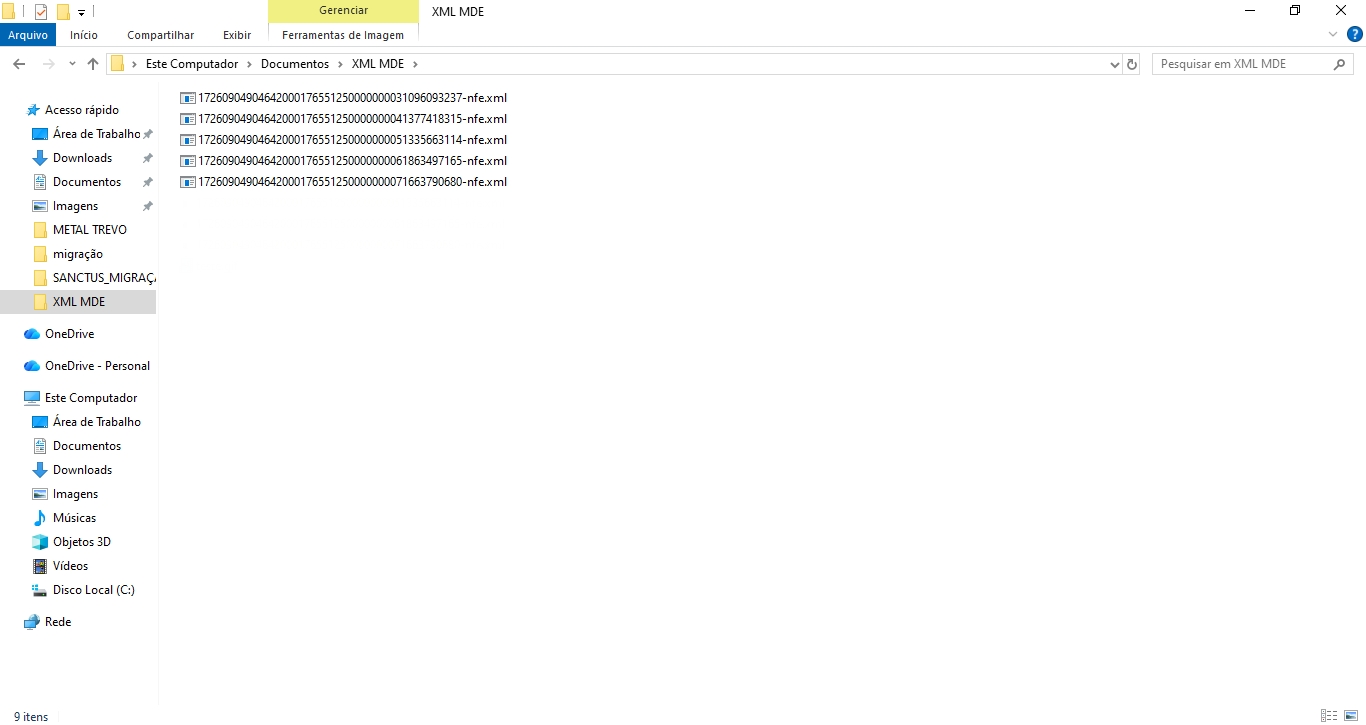
Task: Click the Músicas note icon in the sidebar
Action: click(40, 518)
